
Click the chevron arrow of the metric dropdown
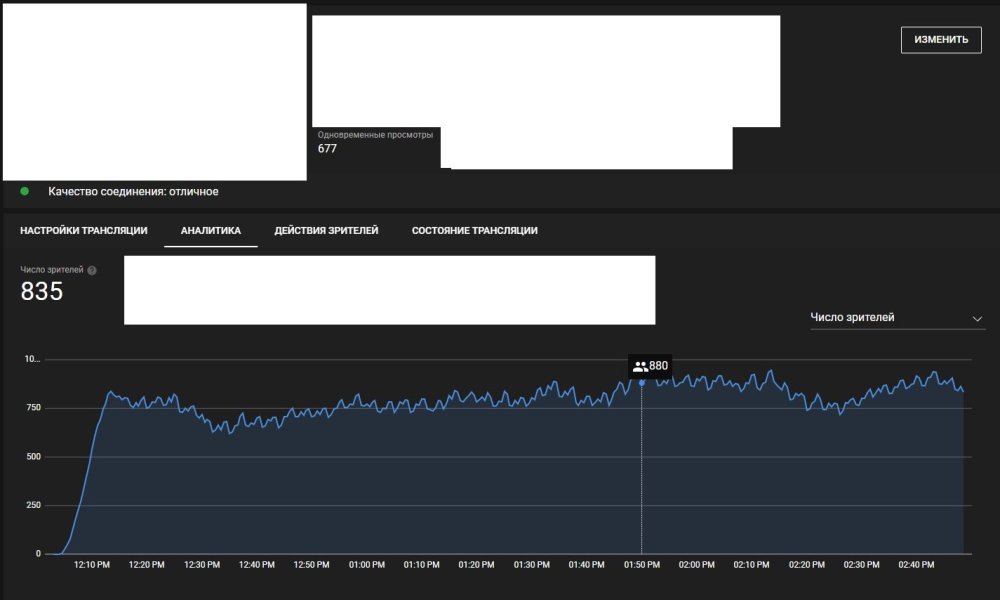[x=977, y=319]
